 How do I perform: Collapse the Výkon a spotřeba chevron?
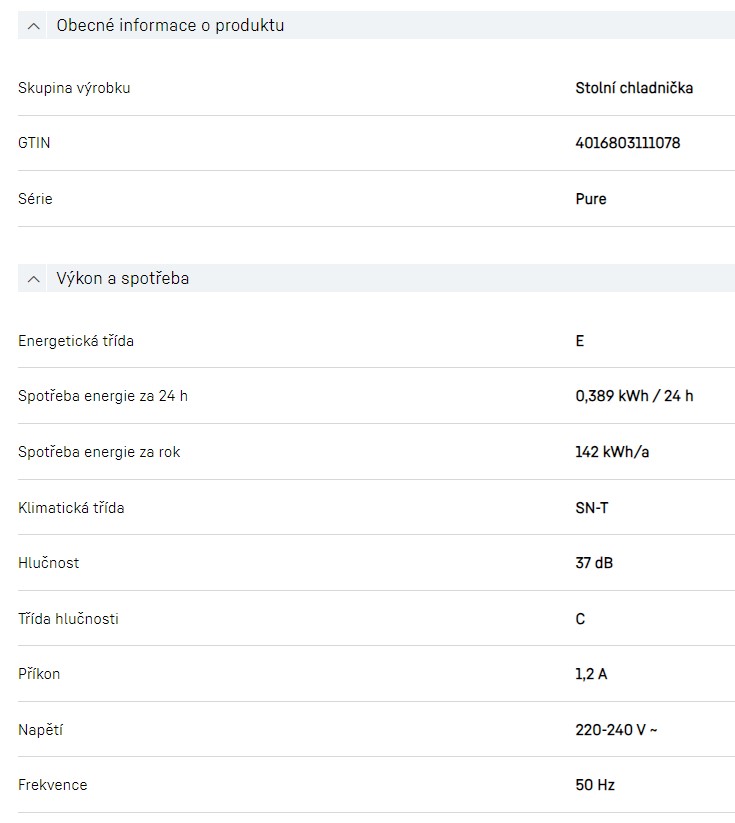click(x=35, y=279)
